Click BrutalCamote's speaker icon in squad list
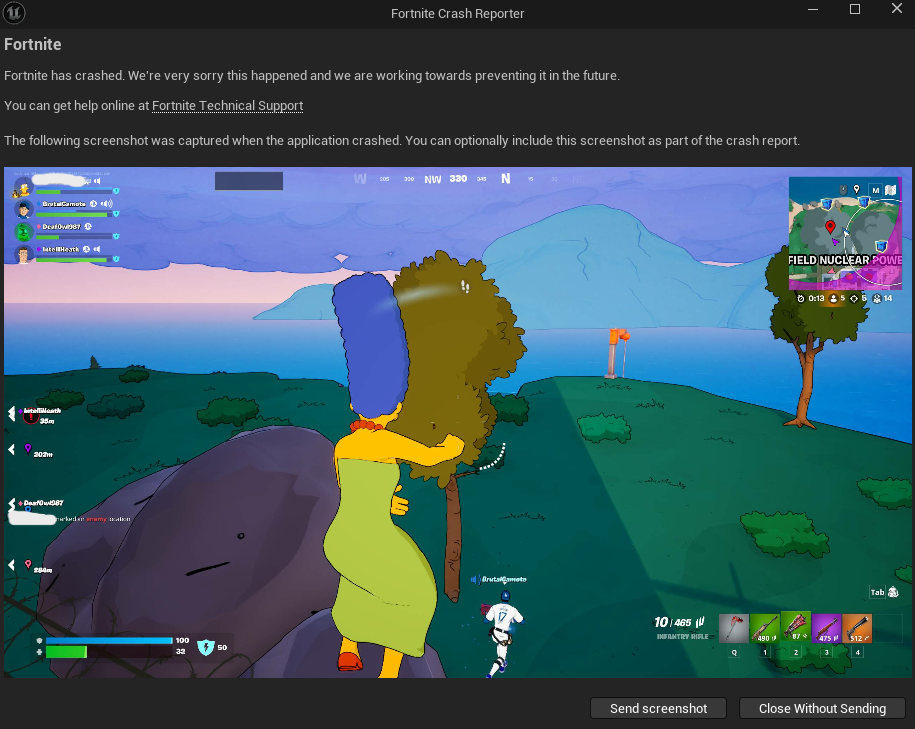915x729 pixels. click(106, 204)
